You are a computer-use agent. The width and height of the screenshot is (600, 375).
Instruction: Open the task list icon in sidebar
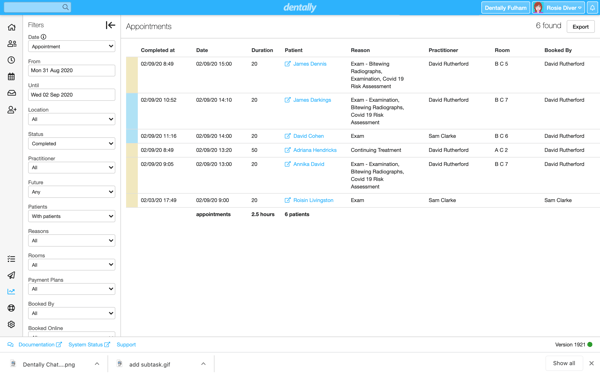click(11, 259)
